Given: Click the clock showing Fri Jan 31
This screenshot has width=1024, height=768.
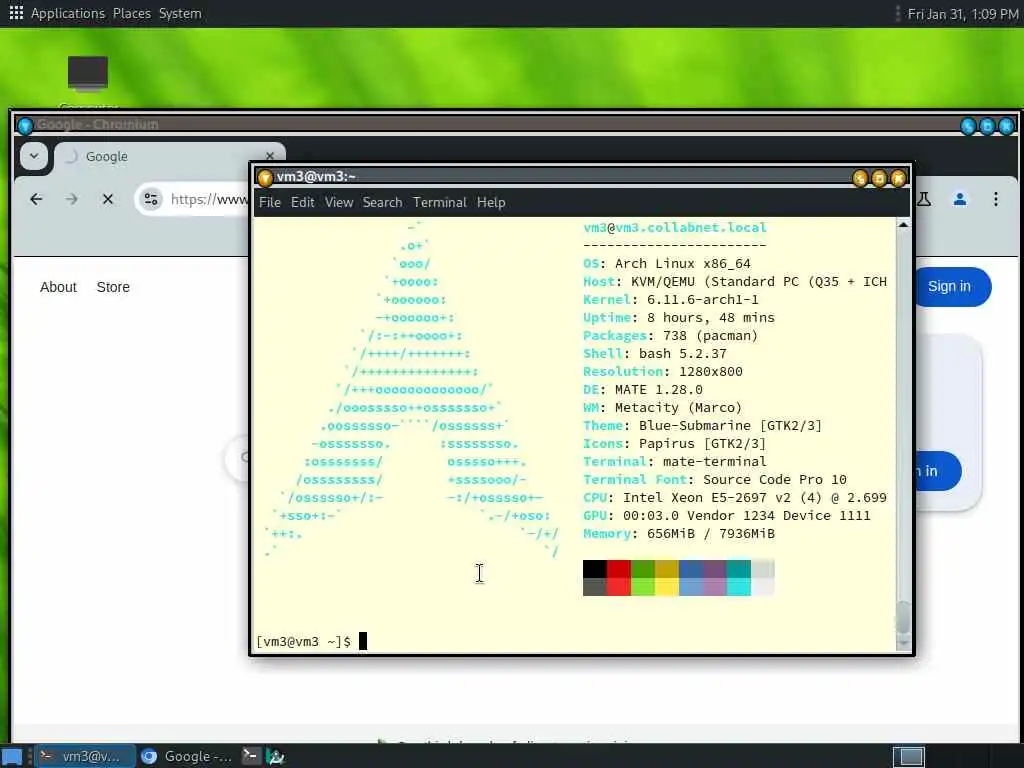Looking at the screenshot, I should click(x=963, y=14).
